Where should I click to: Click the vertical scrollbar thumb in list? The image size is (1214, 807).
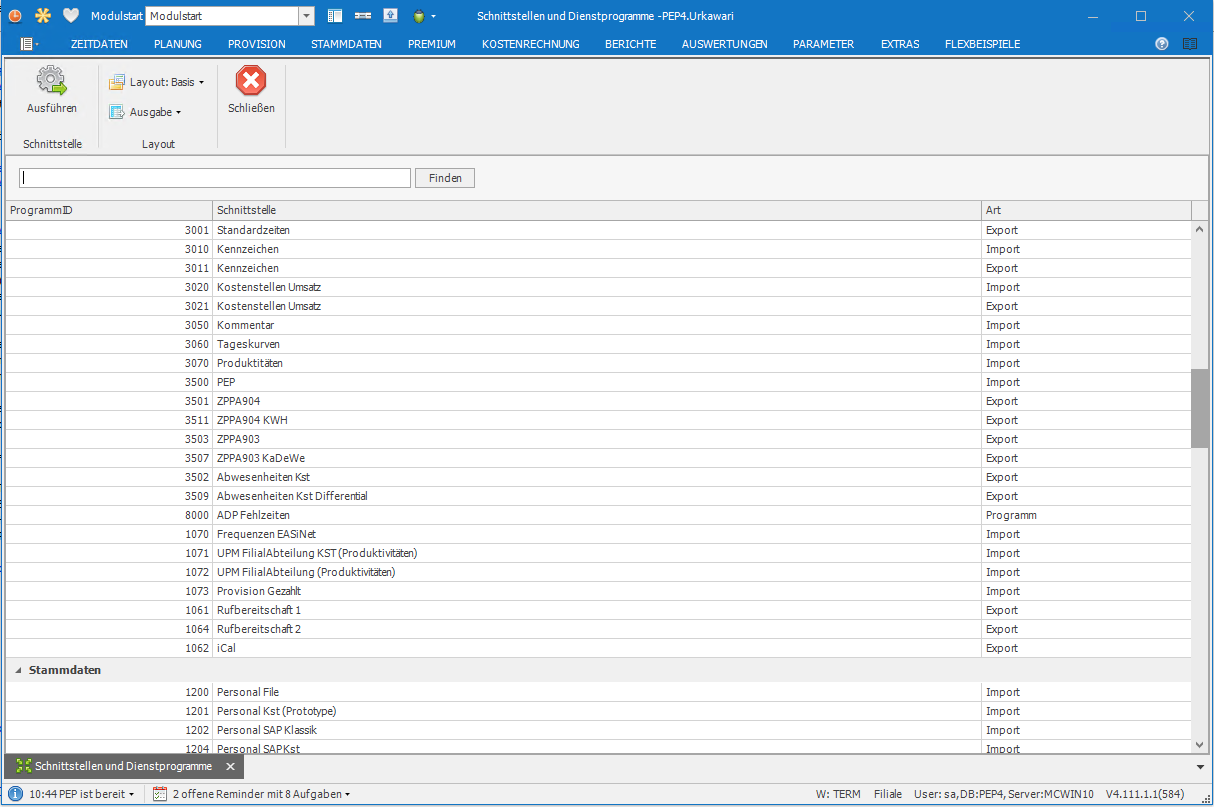pos(1199,408)
